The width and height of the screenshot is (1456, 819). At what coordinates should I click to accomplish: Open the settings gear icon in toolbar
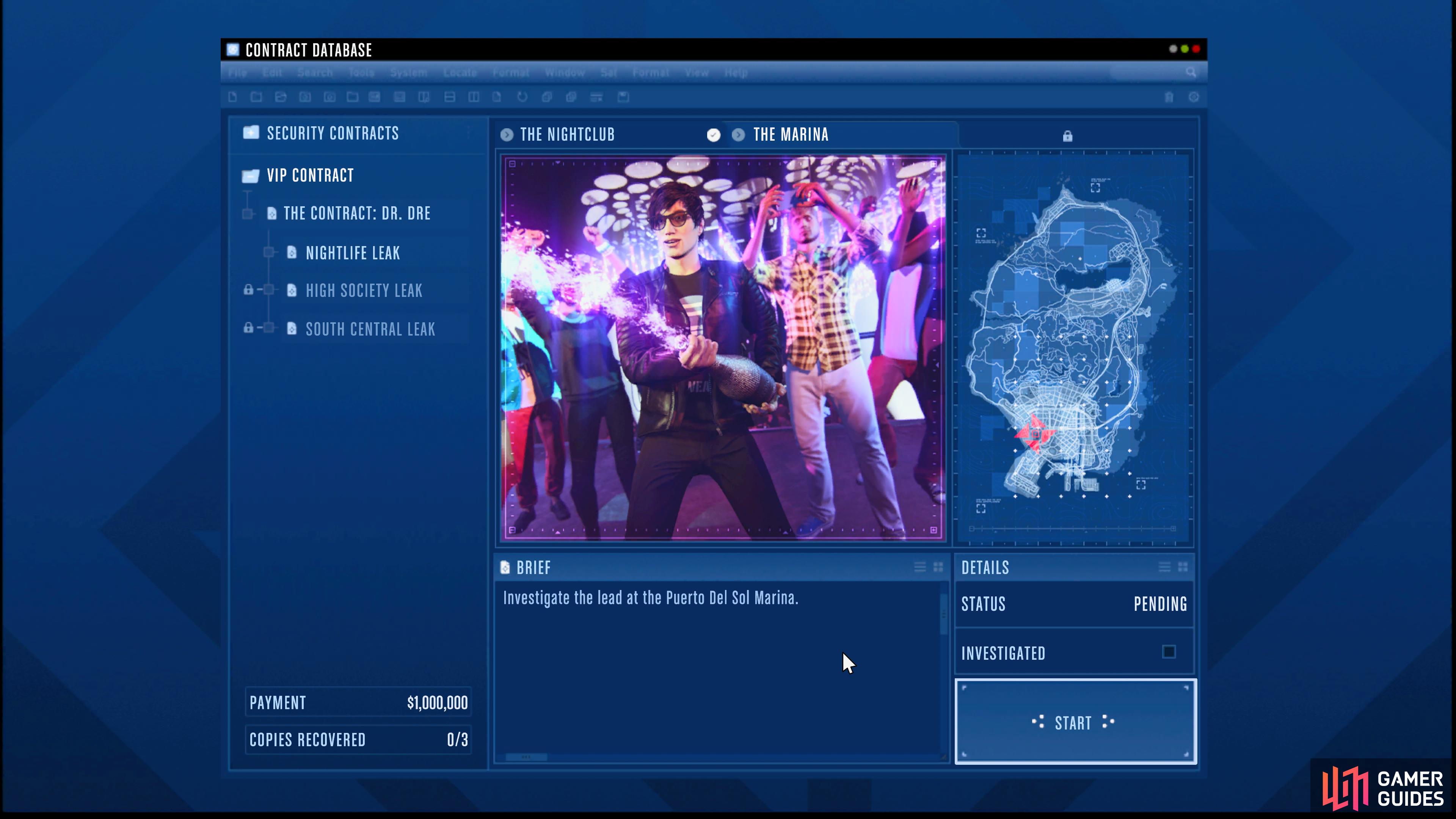pyautogui.click(x=1193, y=97)
